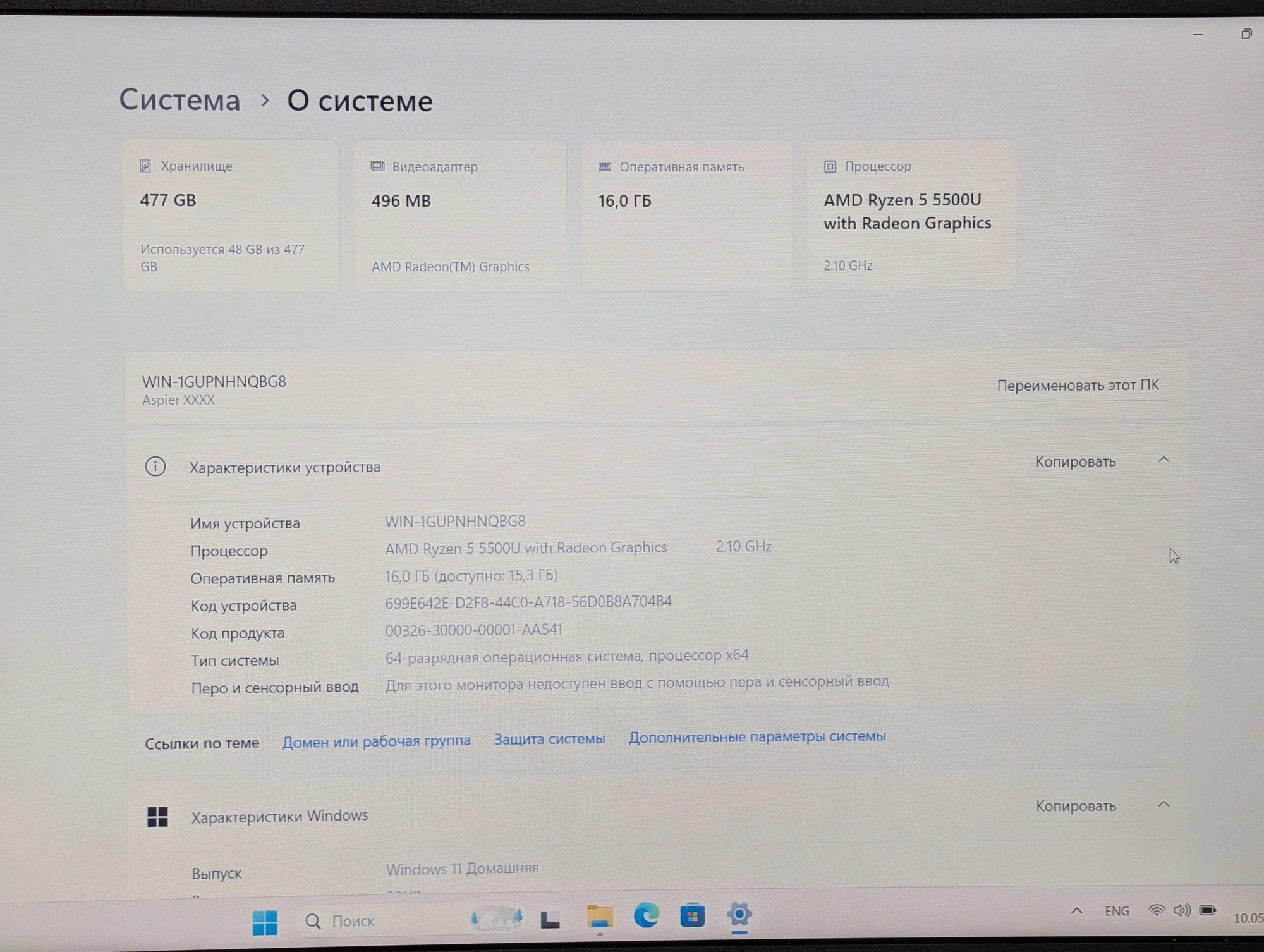Open Microsoft Store from the taskbar
This screenshot has height=952, width=1264.
(692, 915)
